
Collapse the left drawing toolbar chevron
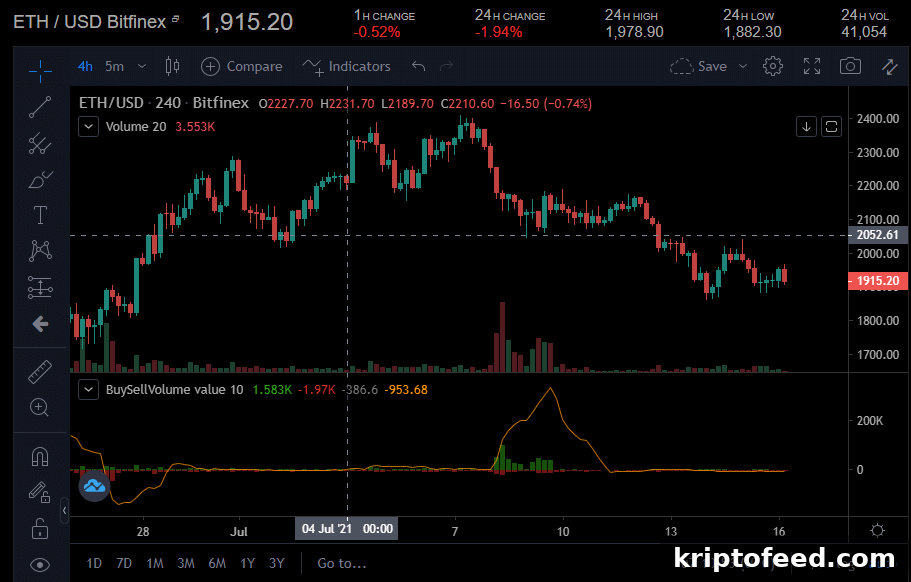pyautogui.click(x=64, y=511)
